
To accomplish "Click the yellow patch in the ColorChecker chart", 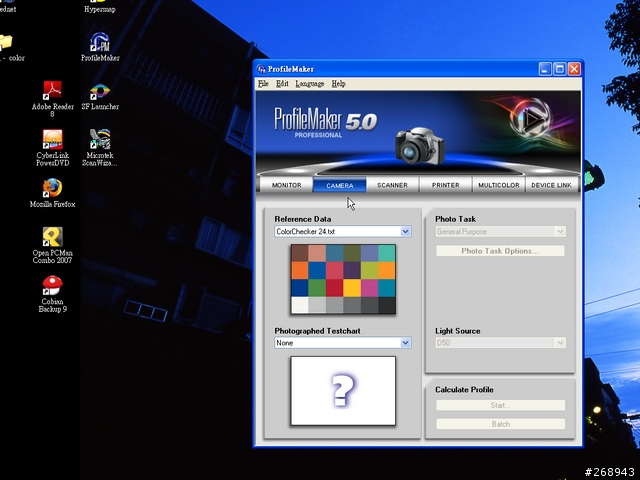I will click(x=352, y=288).
